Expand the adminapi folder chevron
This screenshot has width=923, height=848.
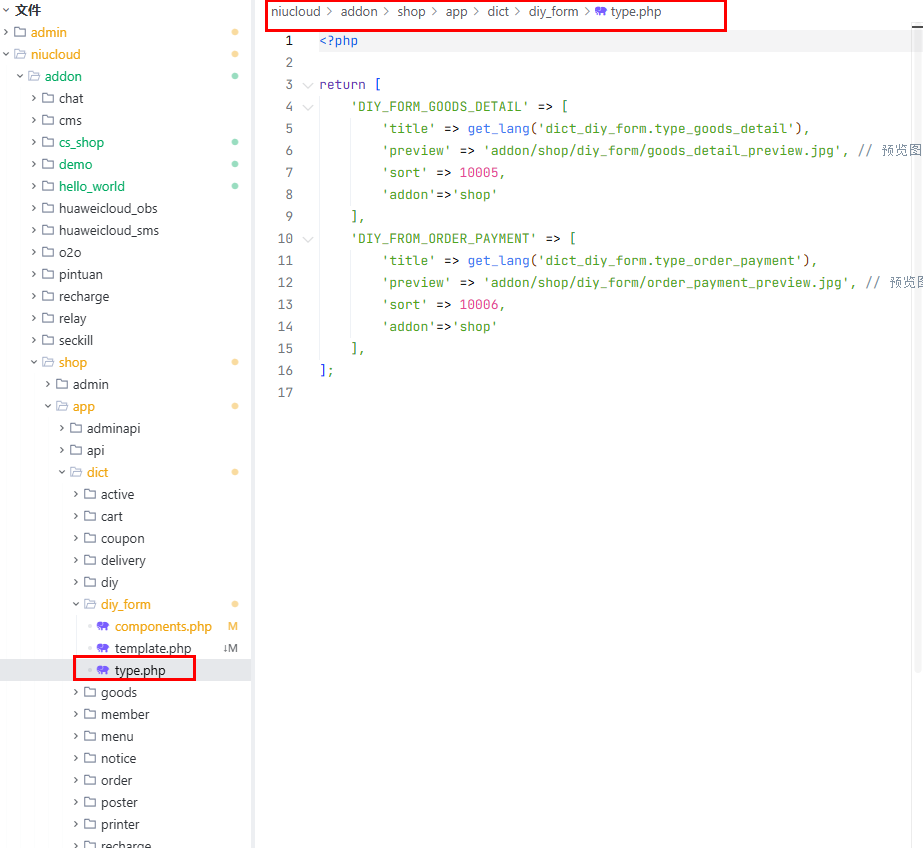coord(62,429)
